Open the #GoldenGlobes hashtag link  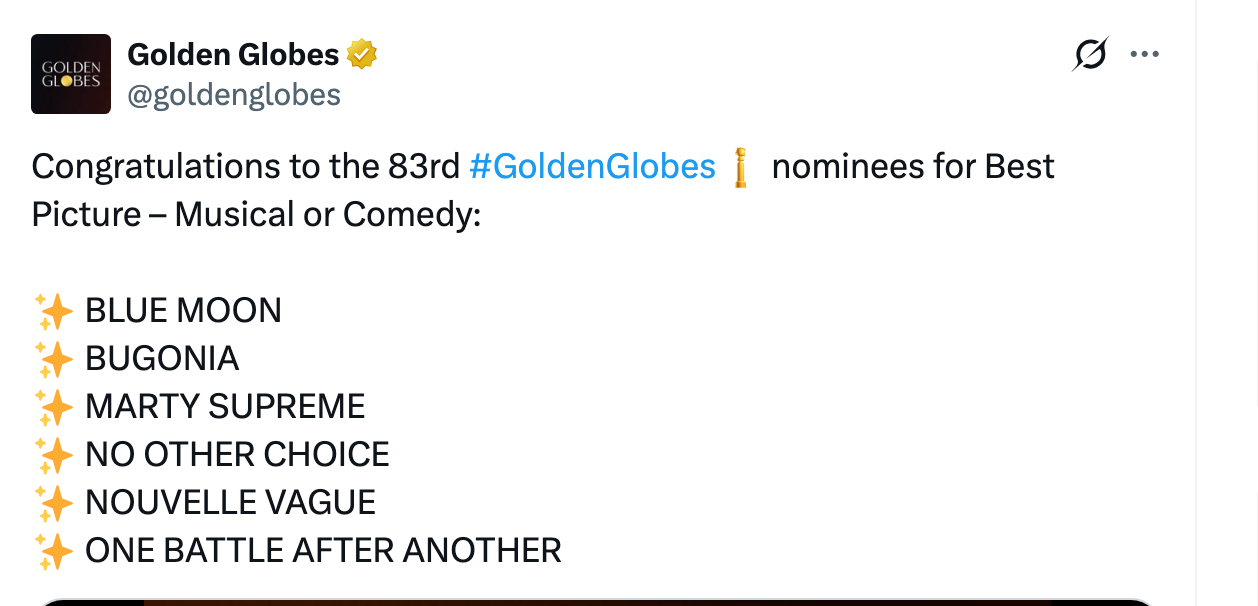point(592,166)
